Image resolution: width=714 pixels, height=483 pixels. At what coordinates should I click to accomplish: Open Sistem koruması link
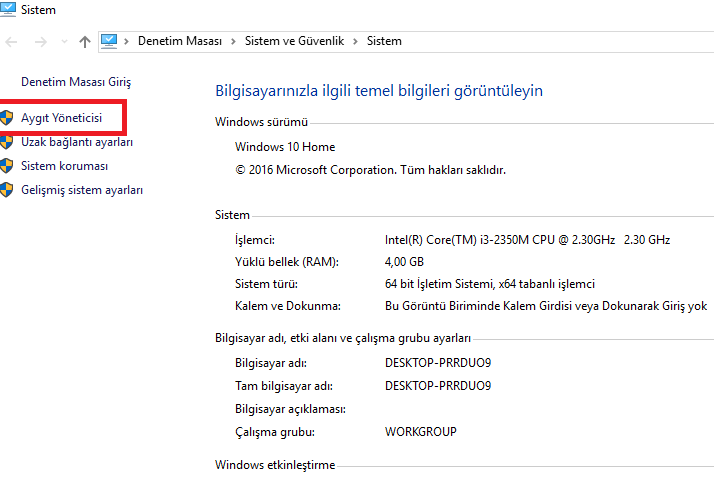tap(65, 166)
